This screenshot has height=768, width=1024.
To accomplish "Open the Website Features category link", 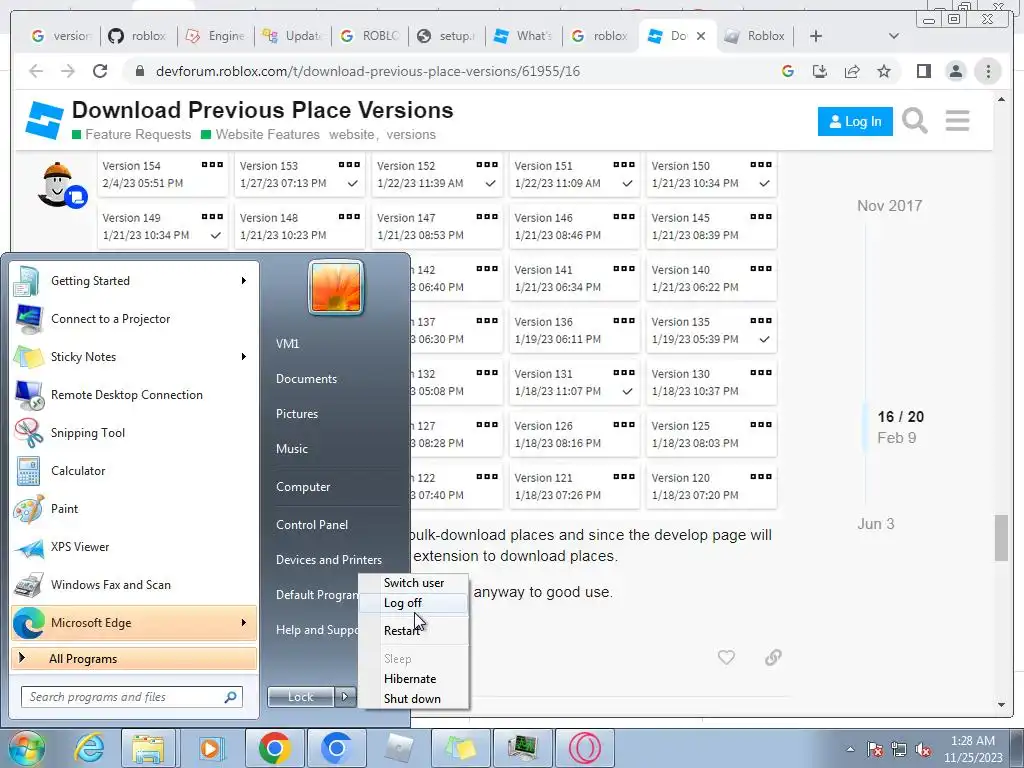I will pyautogui.click(x=261, y=135).
